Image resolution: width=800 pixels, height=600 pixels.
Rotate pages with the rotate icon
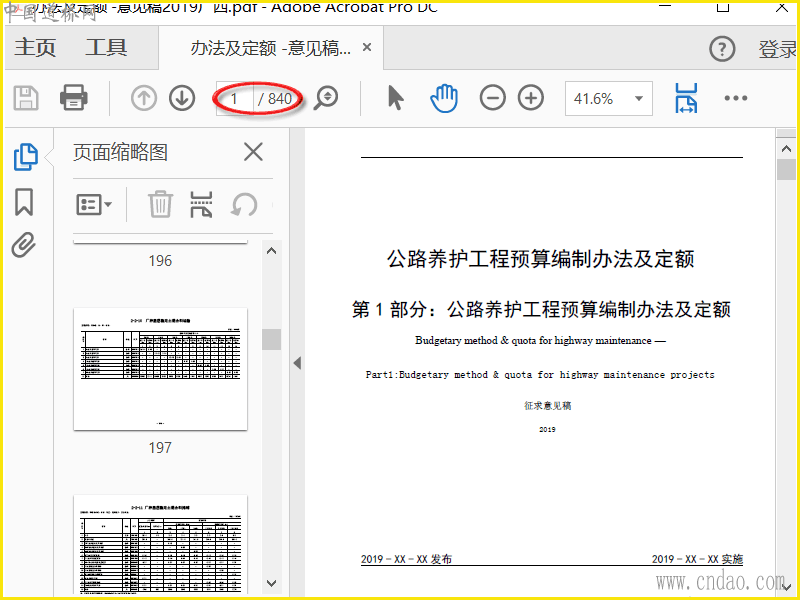(244, 205)
